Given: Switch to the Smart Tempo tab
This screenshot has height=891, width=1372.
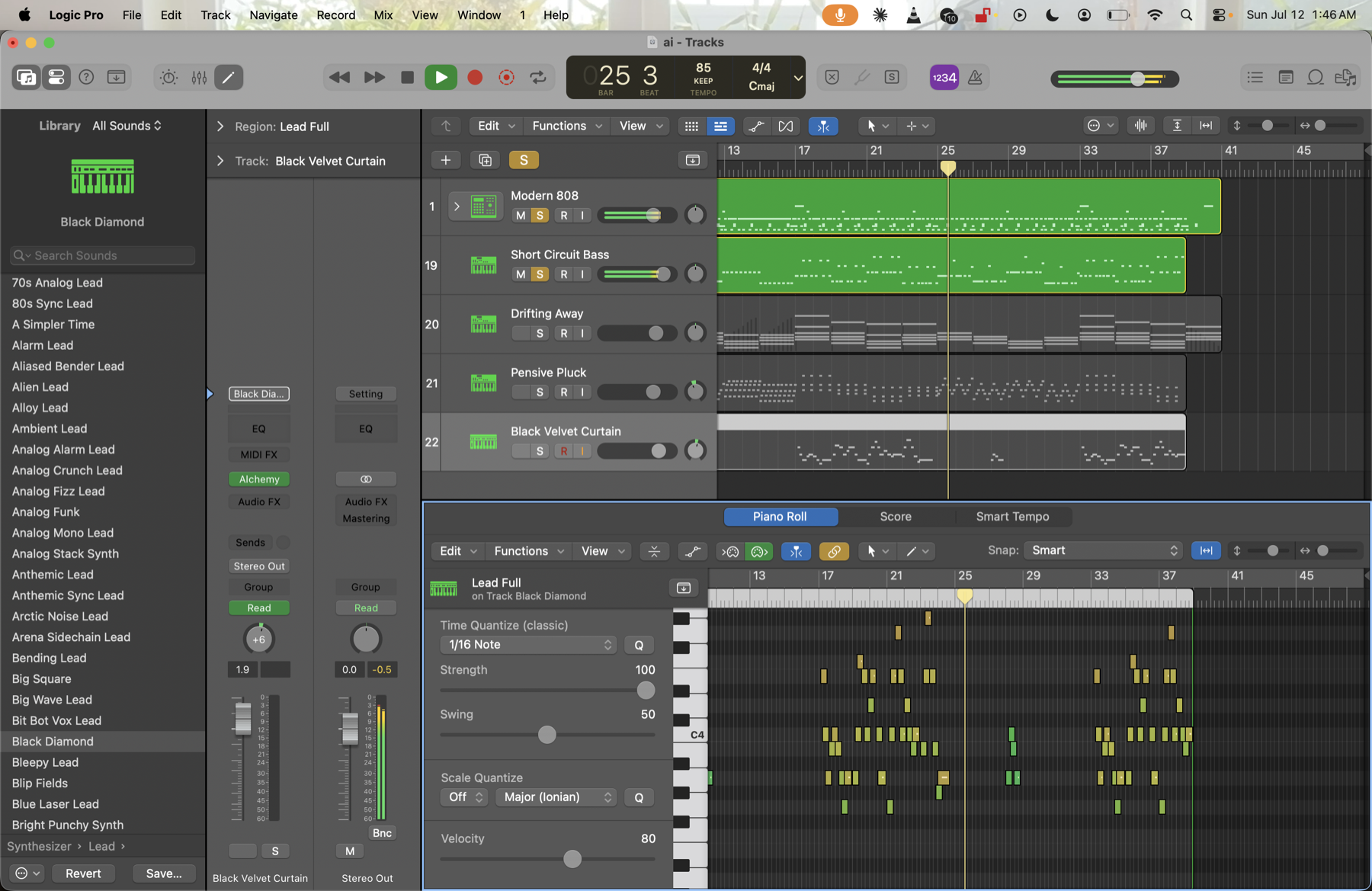Looking at the screenshot, I should tap(1012, 517).
